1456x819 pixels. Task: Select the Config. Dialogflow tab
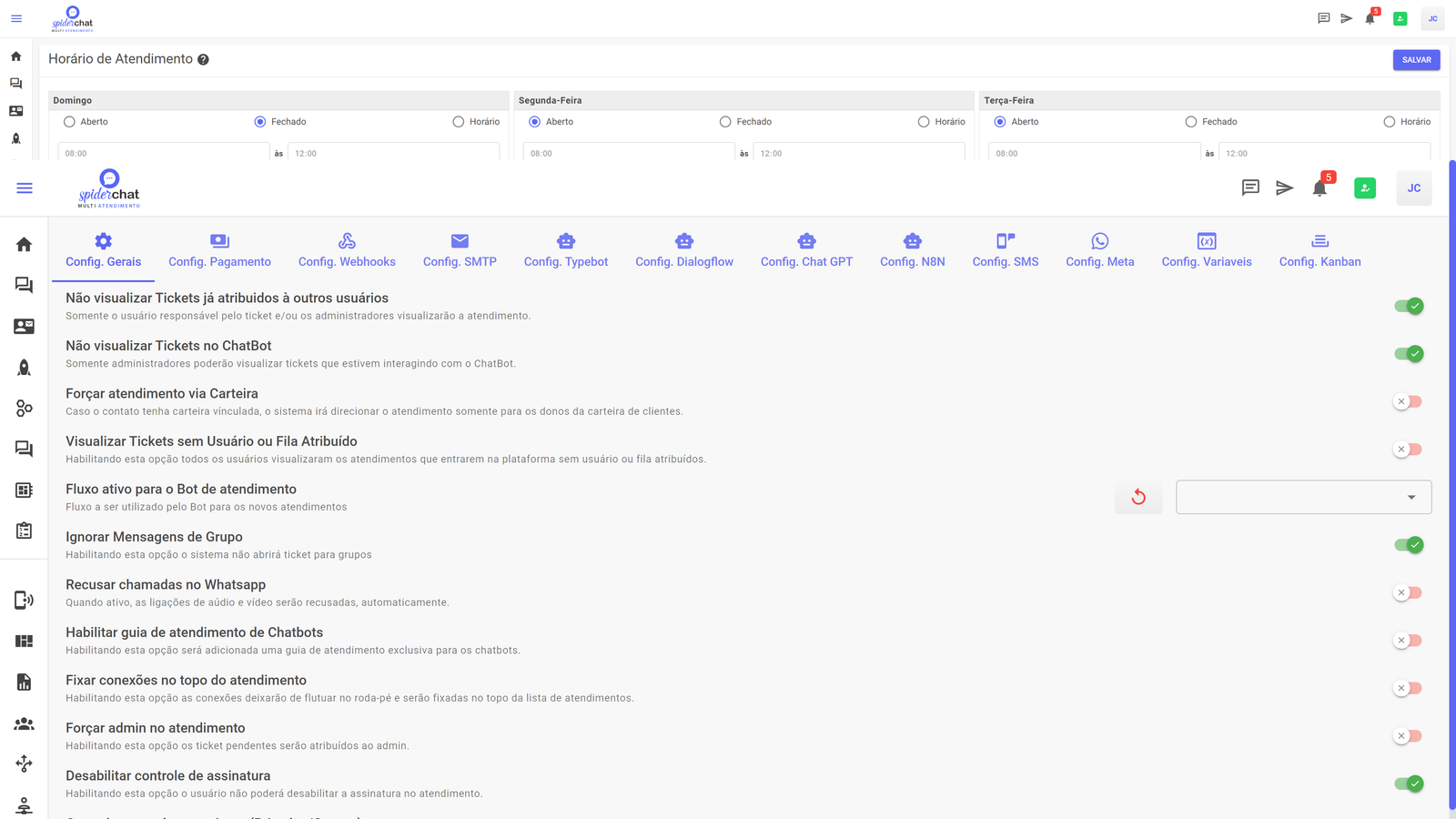pyautogui.click(x=684, y=250)
